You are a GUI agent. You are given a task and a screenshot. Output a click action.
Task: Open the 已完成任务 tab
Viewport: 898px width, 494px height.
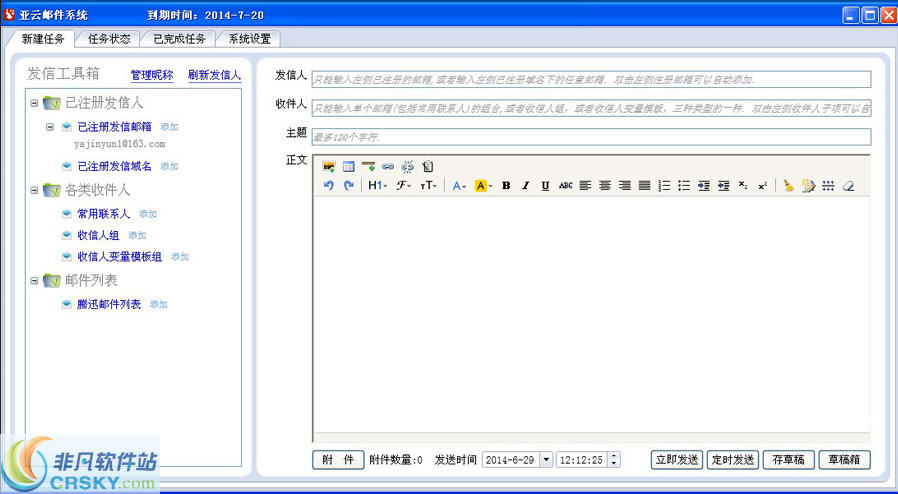pyautogui.click(x=180, y=39)
